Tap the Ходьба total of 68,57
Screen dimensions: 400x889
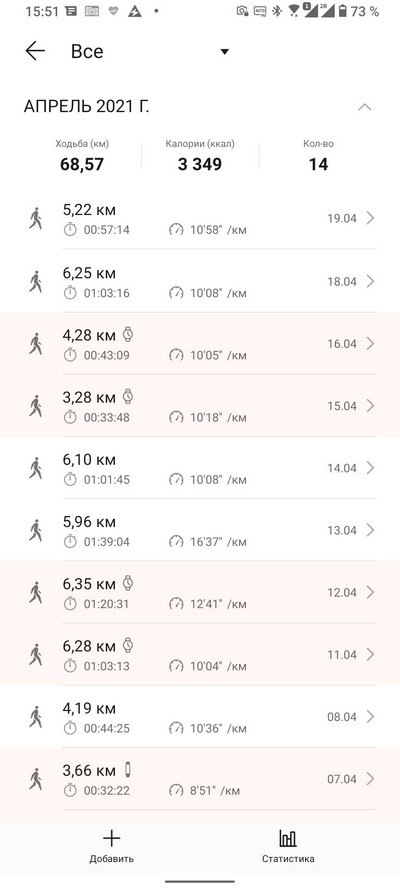82,164
